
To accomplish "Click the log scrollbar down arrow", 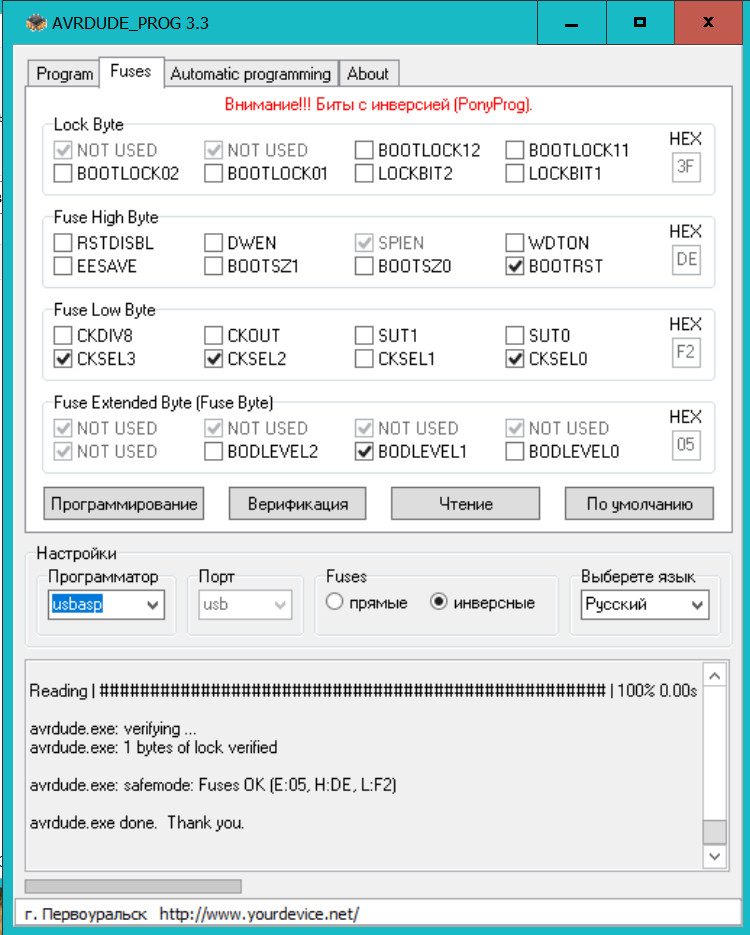I will [714, 857].
